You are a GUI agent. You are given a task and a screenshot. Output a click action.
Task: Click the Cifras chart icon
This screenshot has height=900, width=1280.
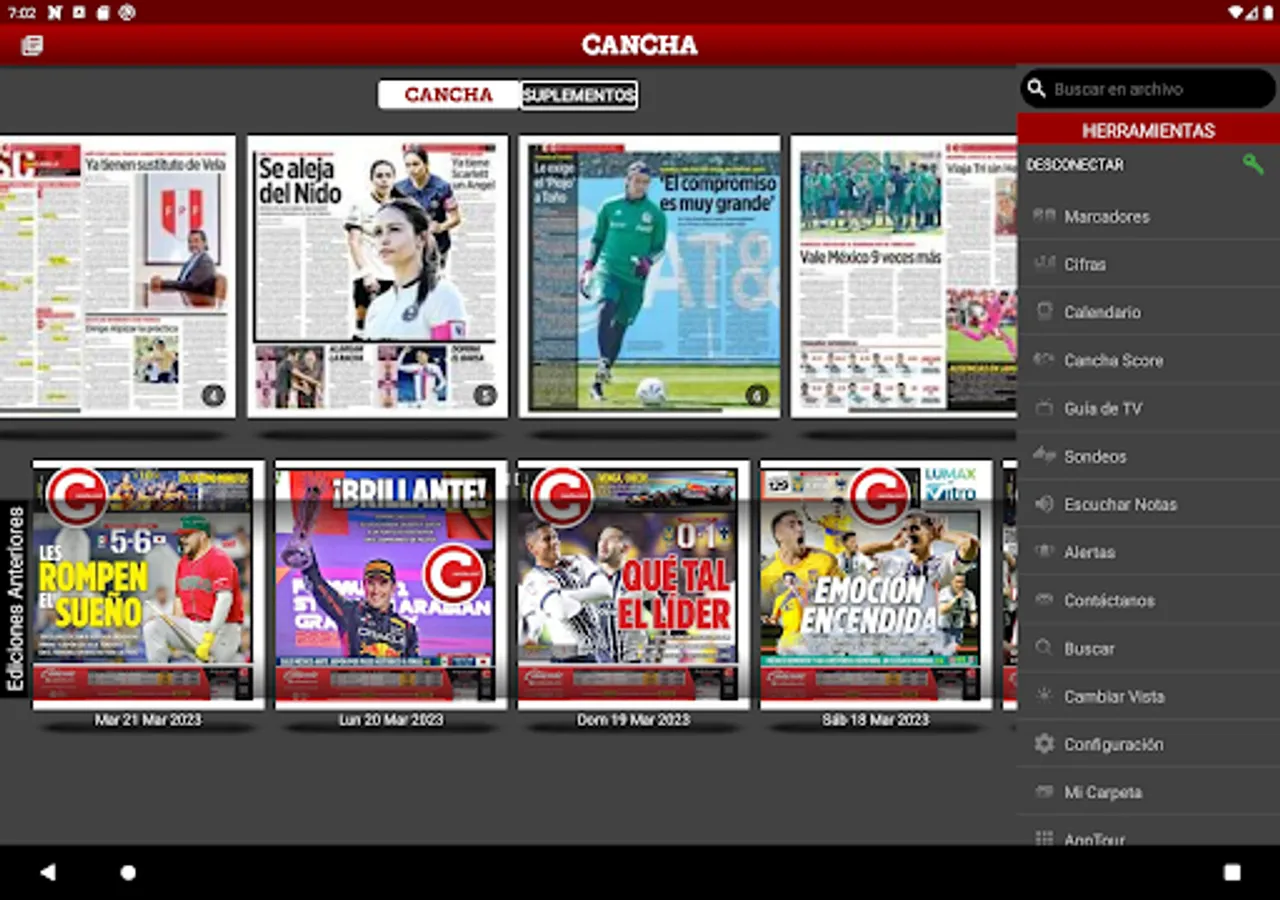coord(1044,263)
